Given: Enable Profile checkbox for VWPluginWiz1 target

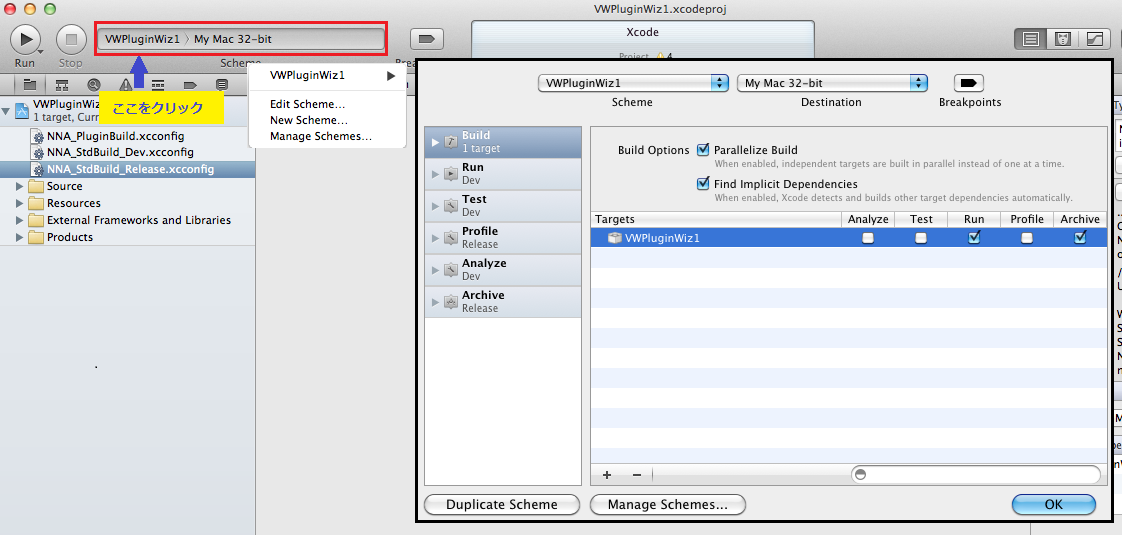Looking at the screenshot, I should click(x=1027, y=238).
